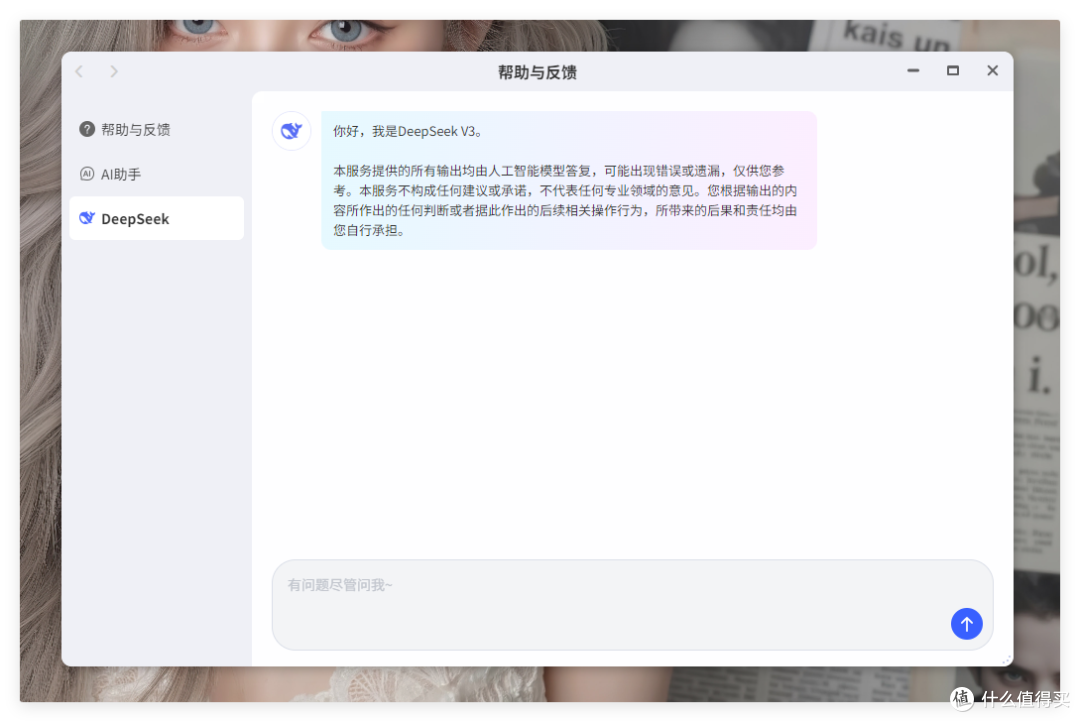
Task: Go back with the left arrow
Action: pyautogui.click(x=79, y=72)
